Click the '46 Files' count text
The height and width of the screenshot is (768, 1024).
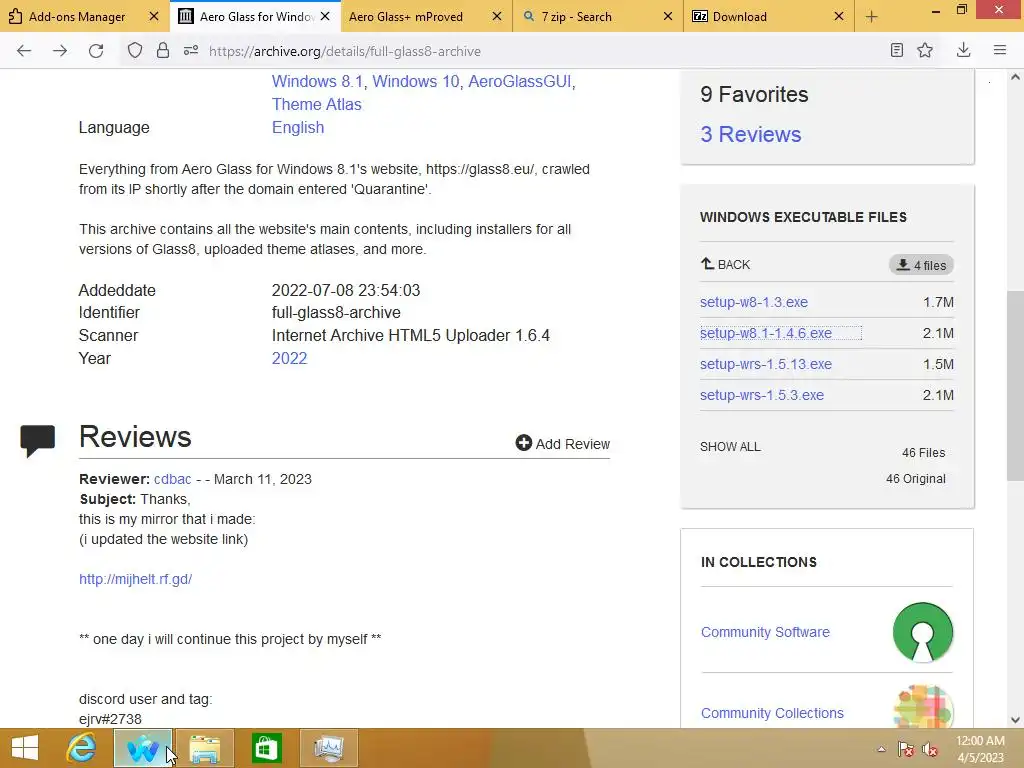(923, 453)
